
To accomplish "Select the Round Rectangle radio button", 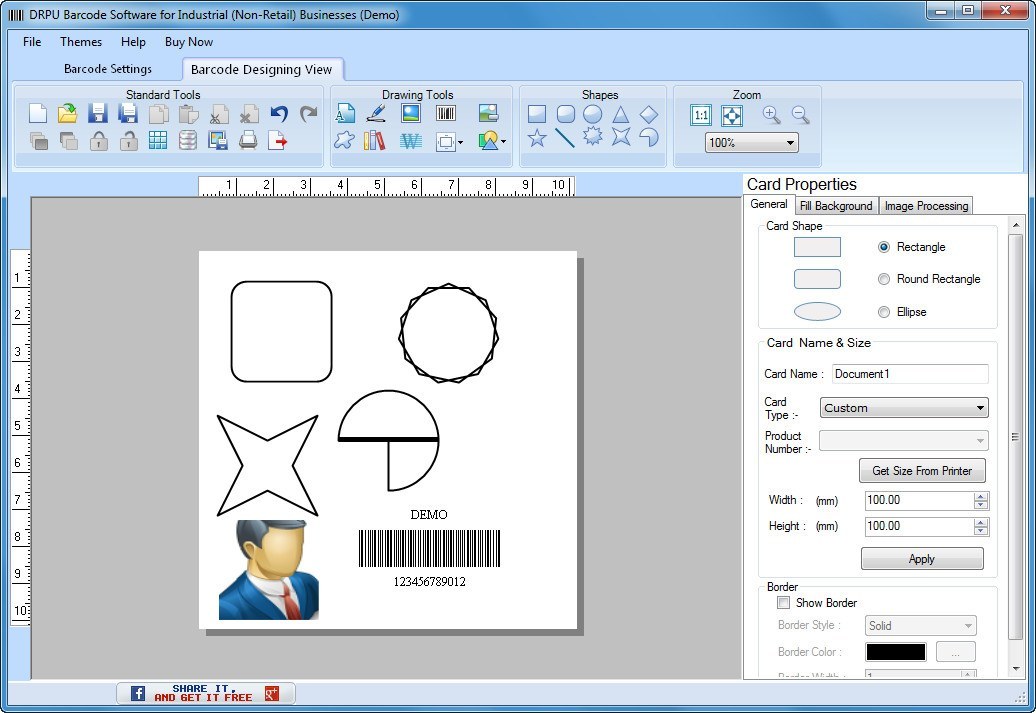I will click(x=884, y=279).
